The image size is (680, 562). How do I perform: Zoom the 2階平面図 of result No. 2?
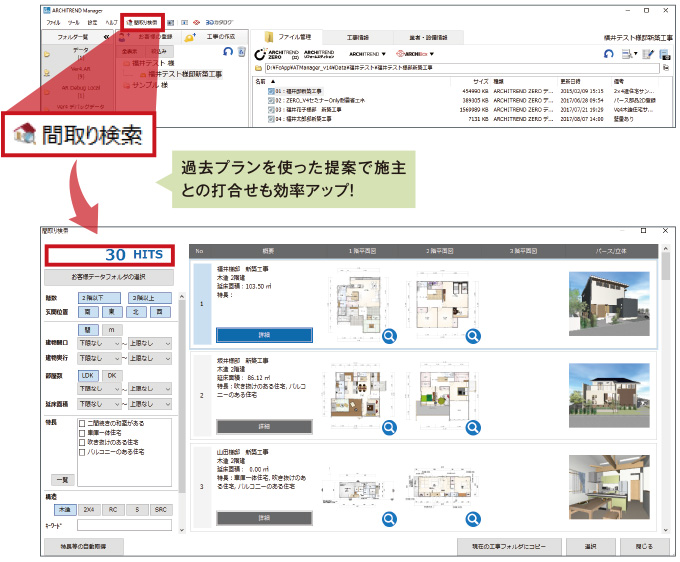[473, 428]
